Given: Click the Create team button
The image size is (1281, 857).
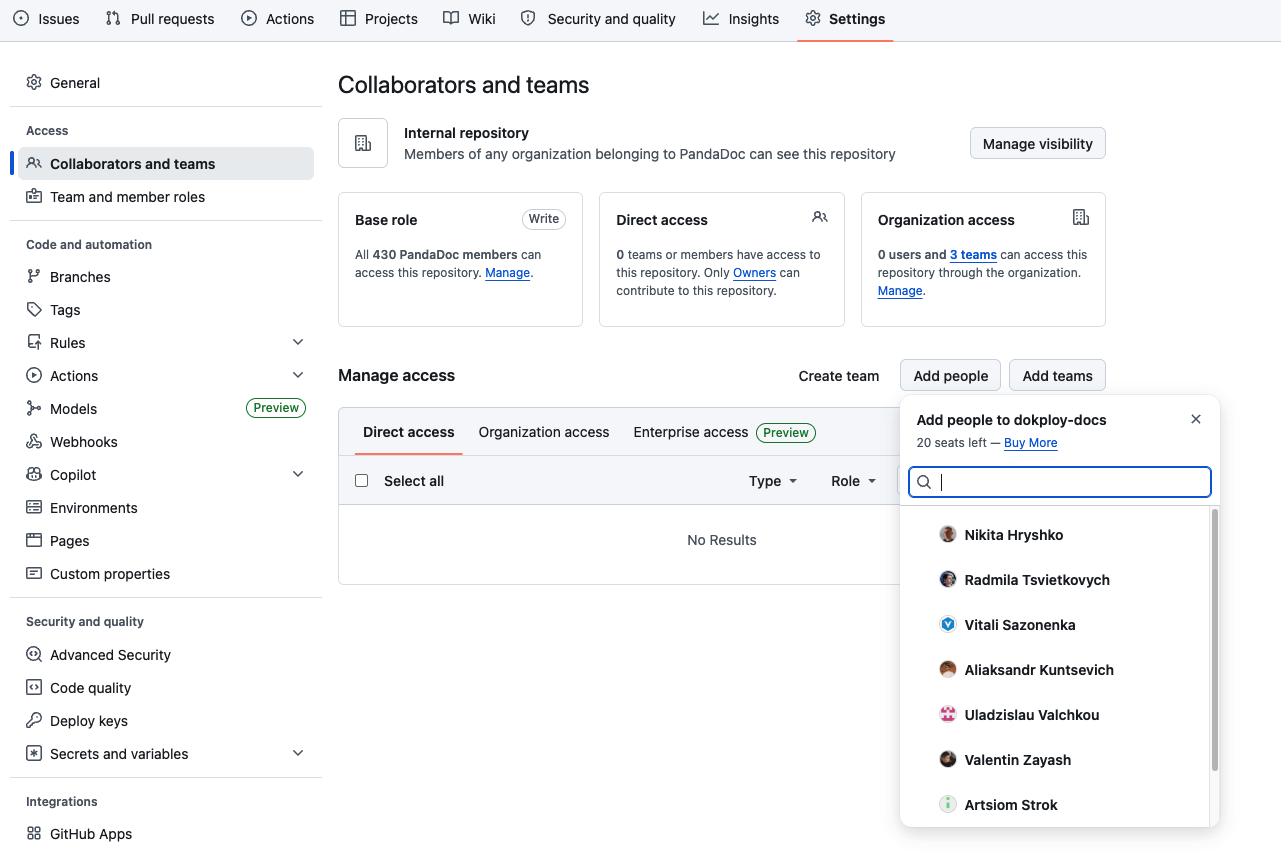Looking at the screenshot, I should 839,376.
